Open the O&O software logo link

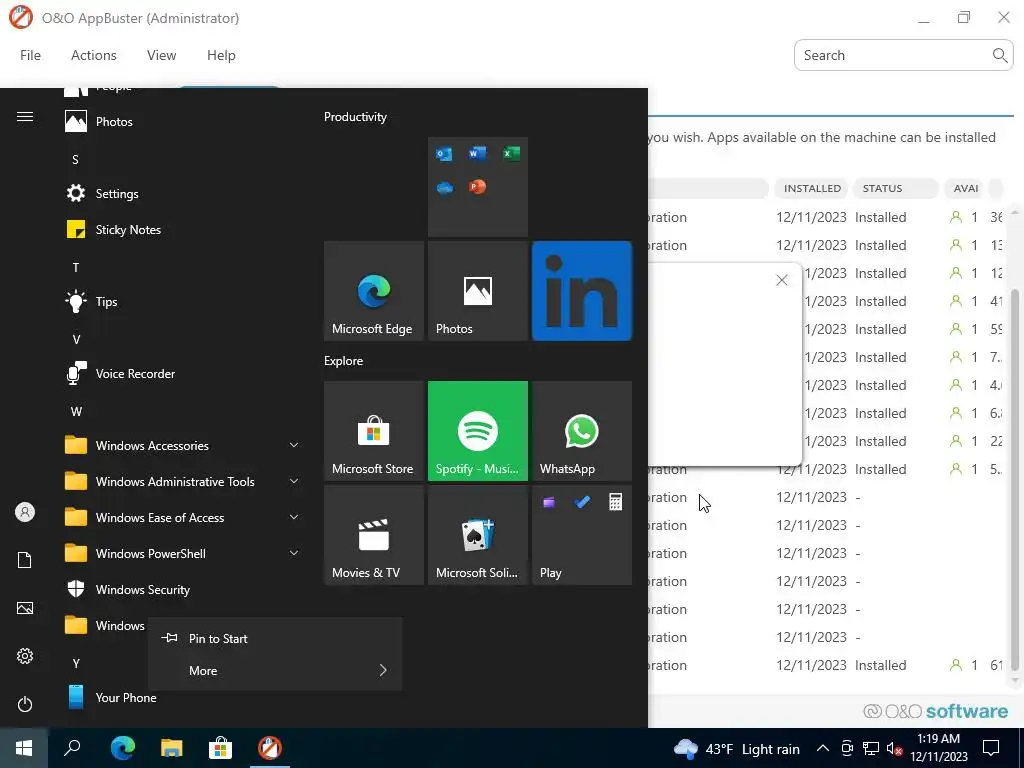[x=935, y=711]
